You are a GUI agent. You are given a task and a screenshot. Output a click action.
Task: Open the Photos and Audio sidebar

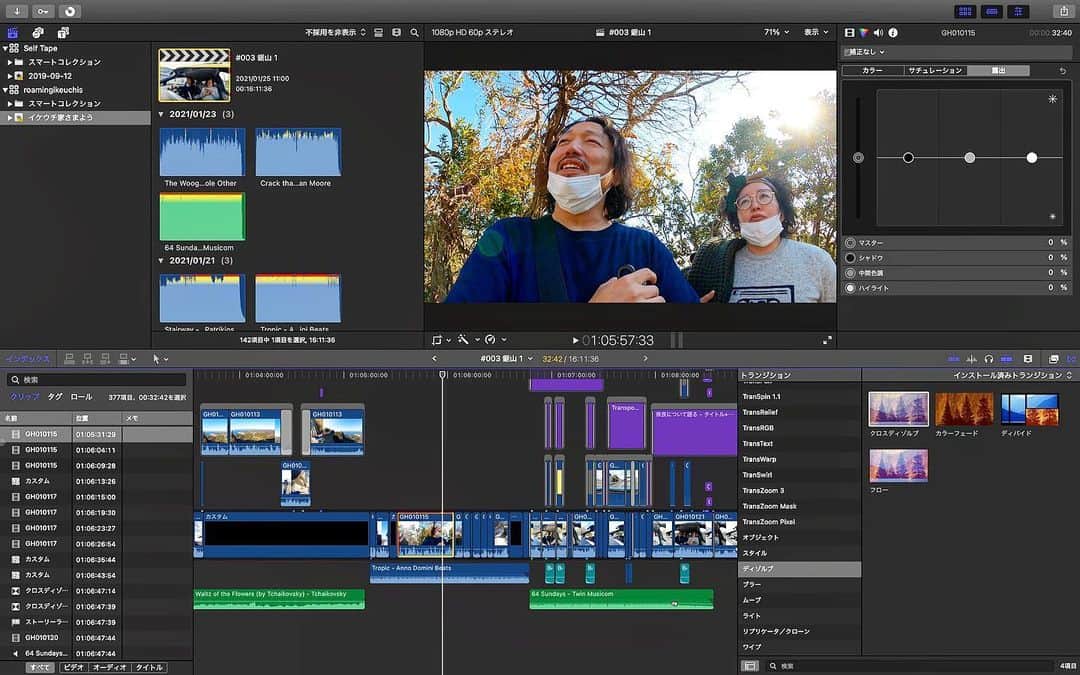click(38, 32)
